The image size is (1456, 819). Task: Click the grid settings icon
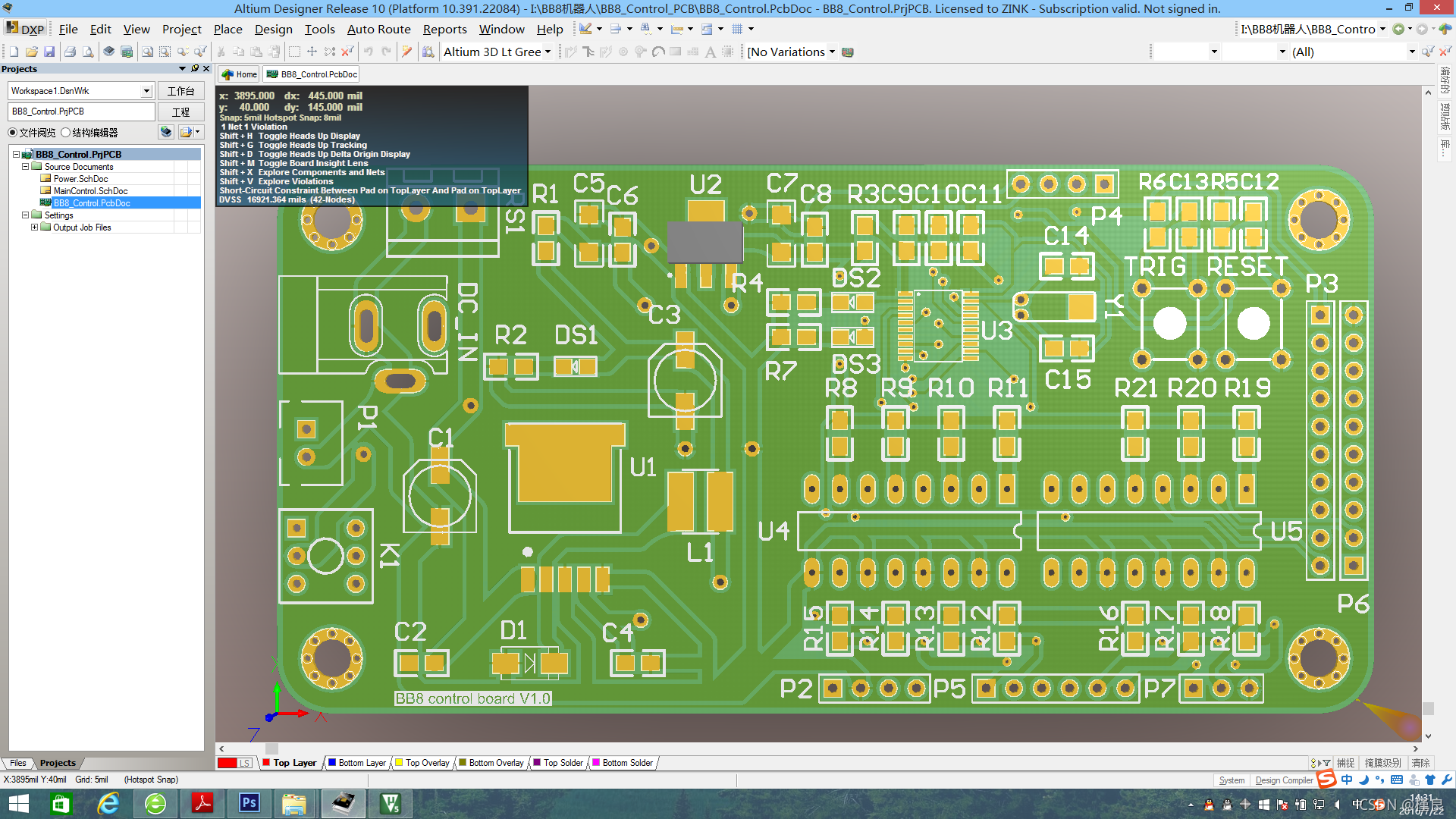(x=737, y=29)
